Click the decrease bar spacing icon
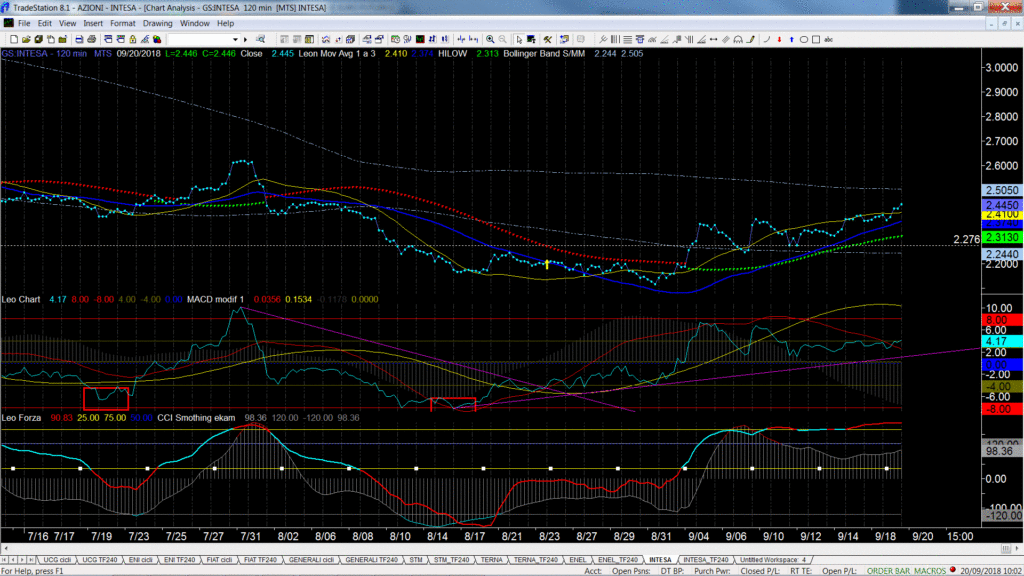Screen dimensions: 1024x576 coord(474,39)
